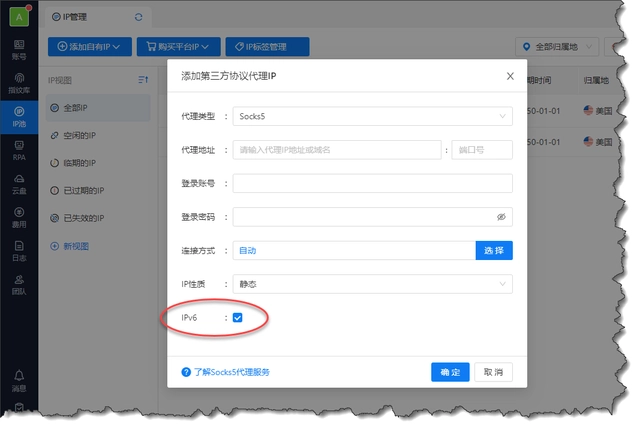Screen dimensions: 640x432
Task: Expand the 添加自有IP dropdown button
Action: [x=90, y=47]
